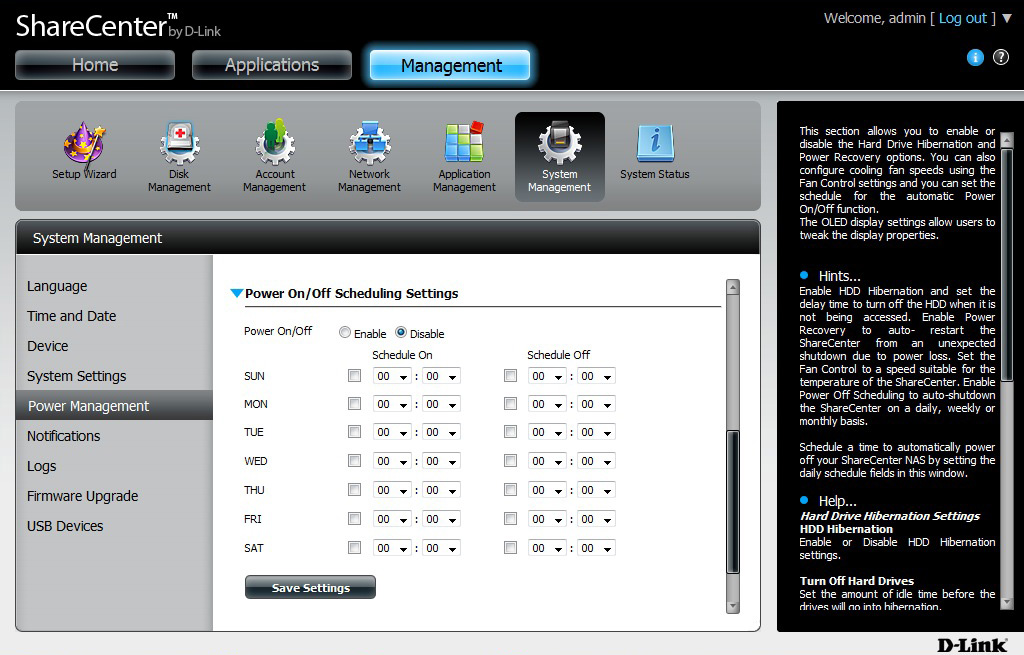Open FRI Schedule Off hour dropdown
This screenshot has width=1024, height=655.
coord(547,519)
